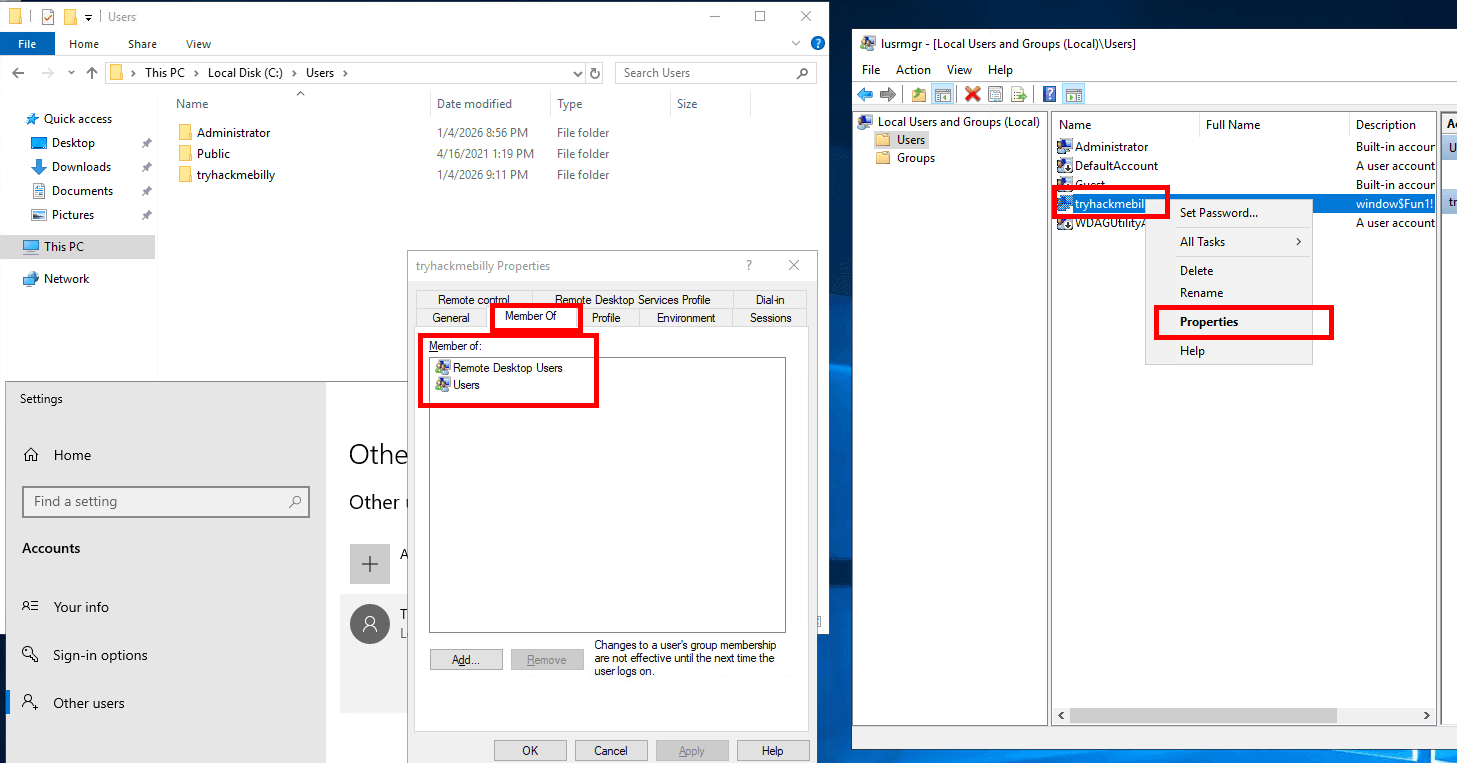Viewport: 1457px width, 763px height.
Task: Click the blue Back arrow in lusrmgr toolbar
Action: click(x=865, y=95)
